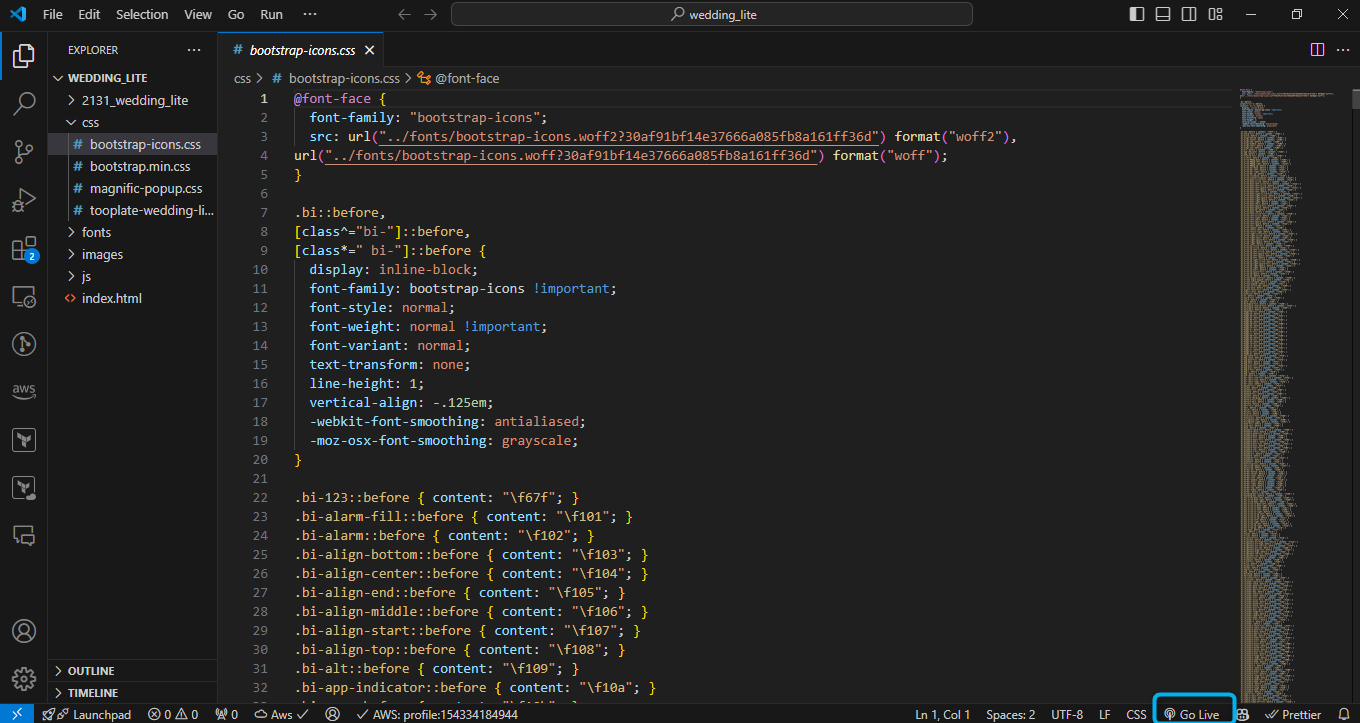This screenshot has height=723, width=1360.
Task: Click the back navigation arrow
Action: pos(403,14)
